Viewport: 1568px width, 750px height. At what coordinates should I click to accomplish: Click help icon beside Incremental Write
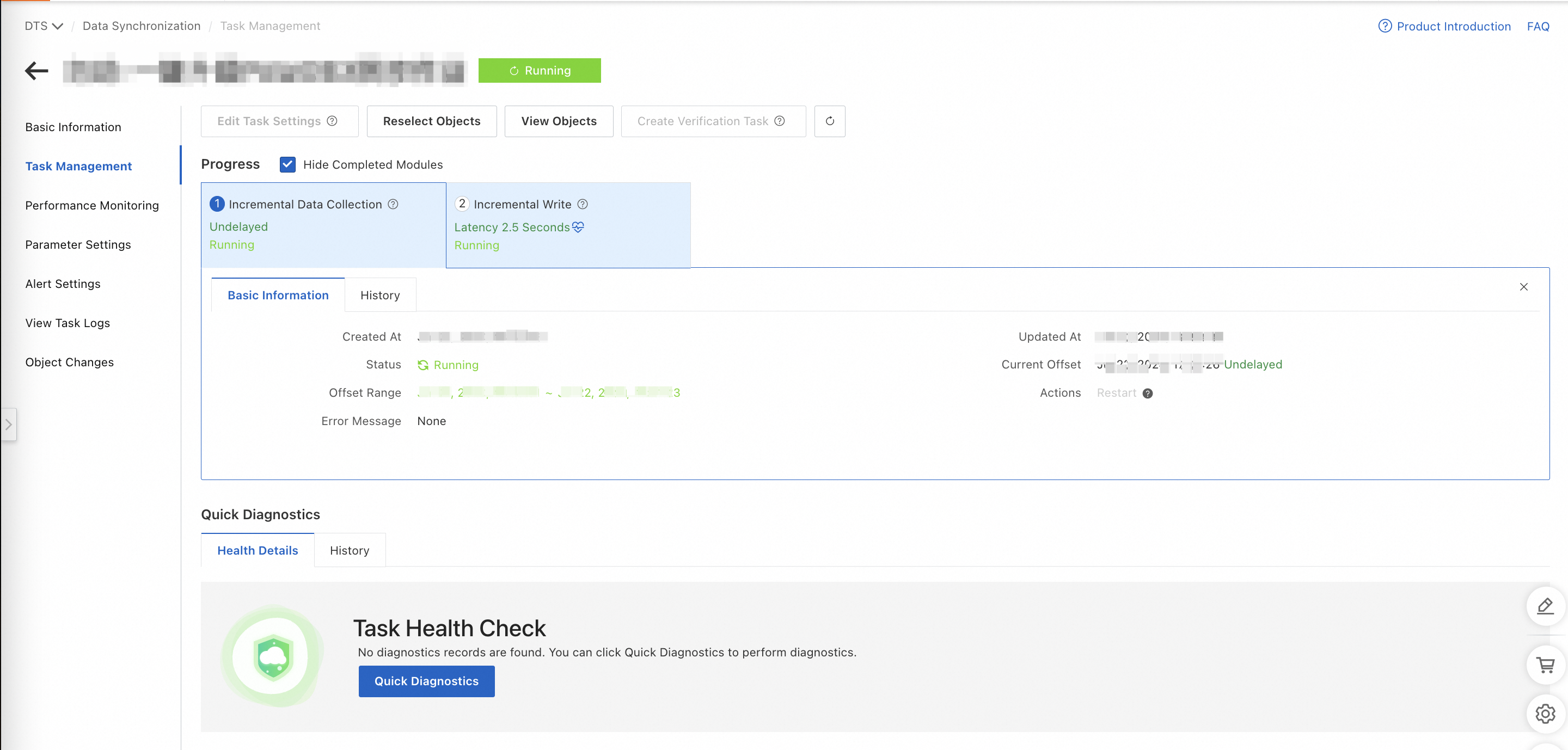[x=583, y=205]
